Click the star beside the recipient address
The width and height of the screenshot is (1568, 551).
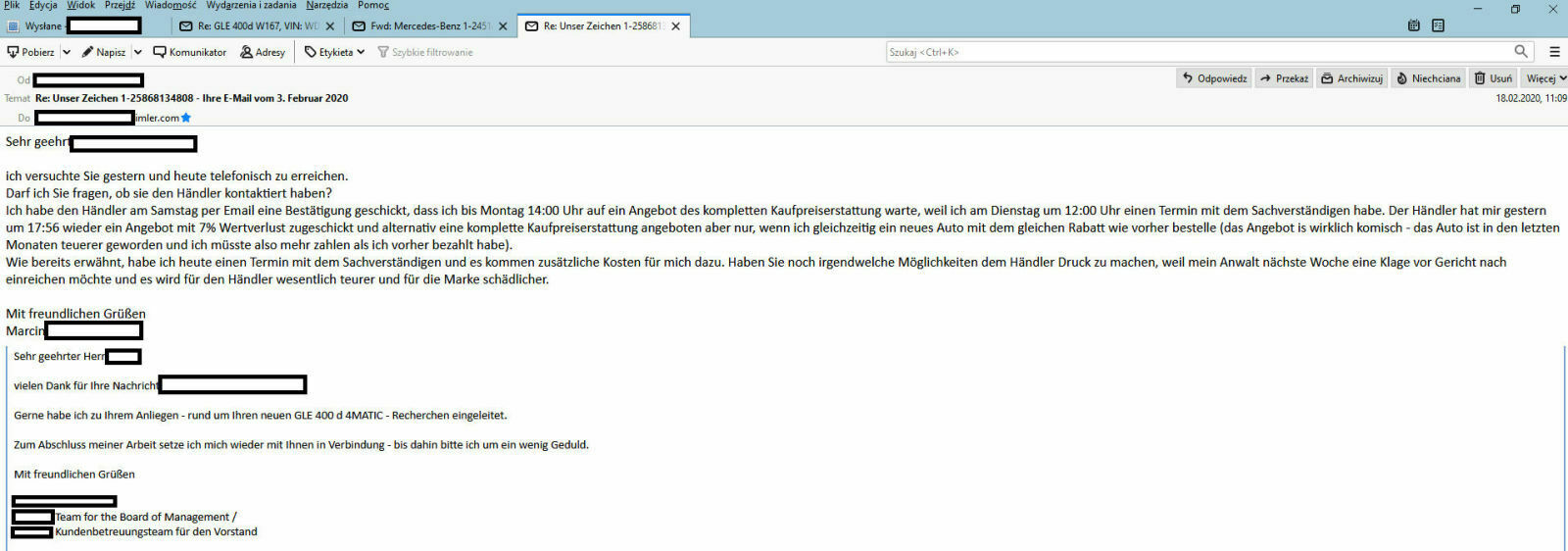pos(186,118)
